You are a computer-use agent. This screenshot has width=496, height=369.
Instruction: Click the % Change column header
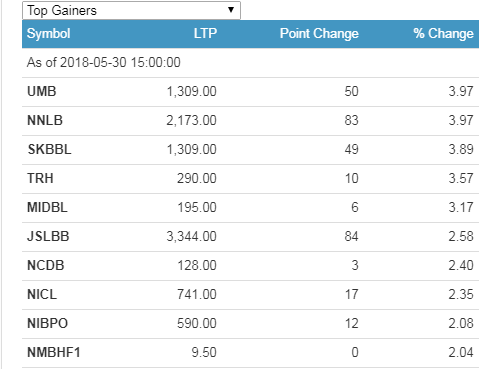[443, 33]
